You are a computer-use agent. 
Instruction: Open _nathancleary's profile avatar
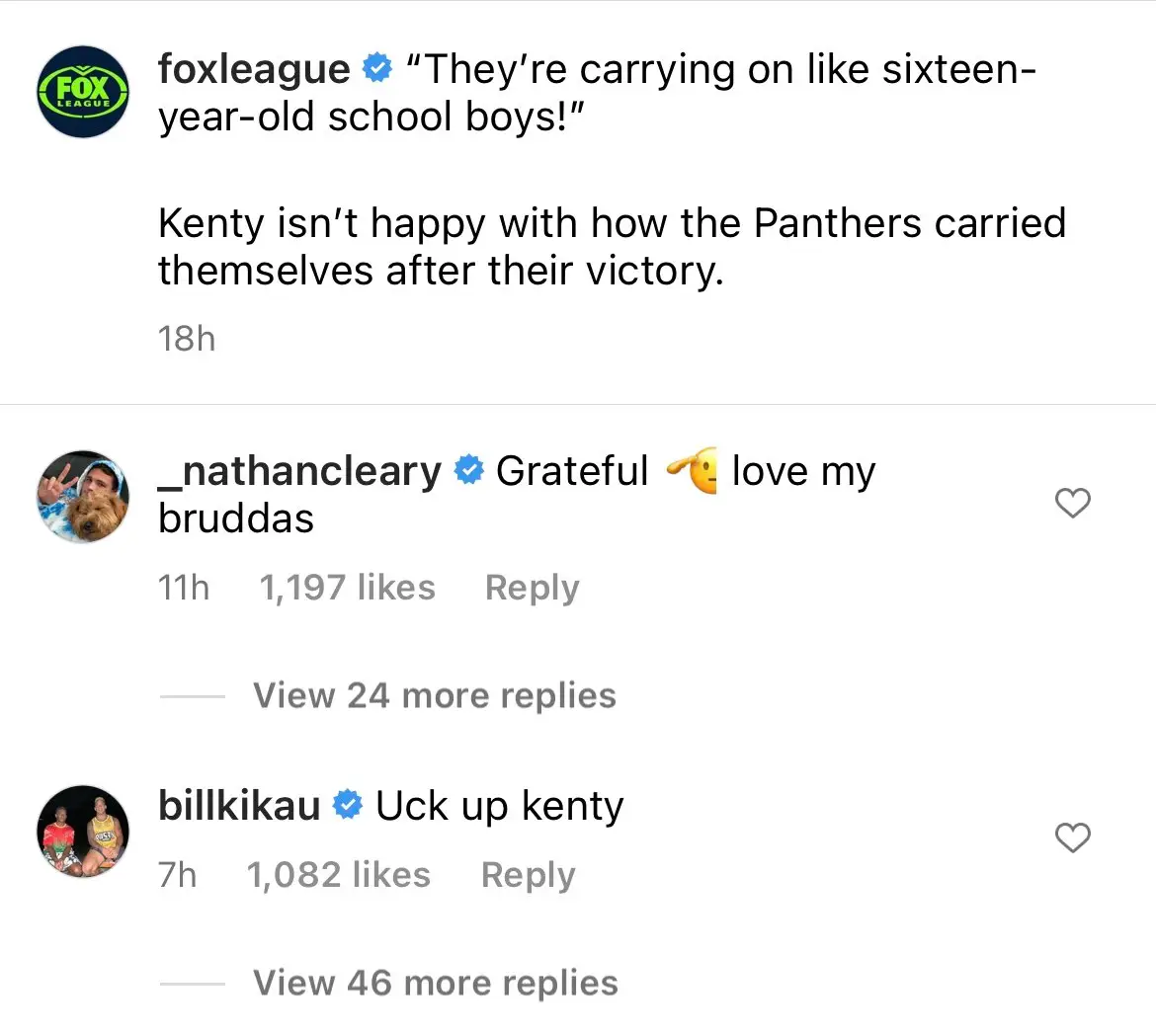(x=83, y=497)
